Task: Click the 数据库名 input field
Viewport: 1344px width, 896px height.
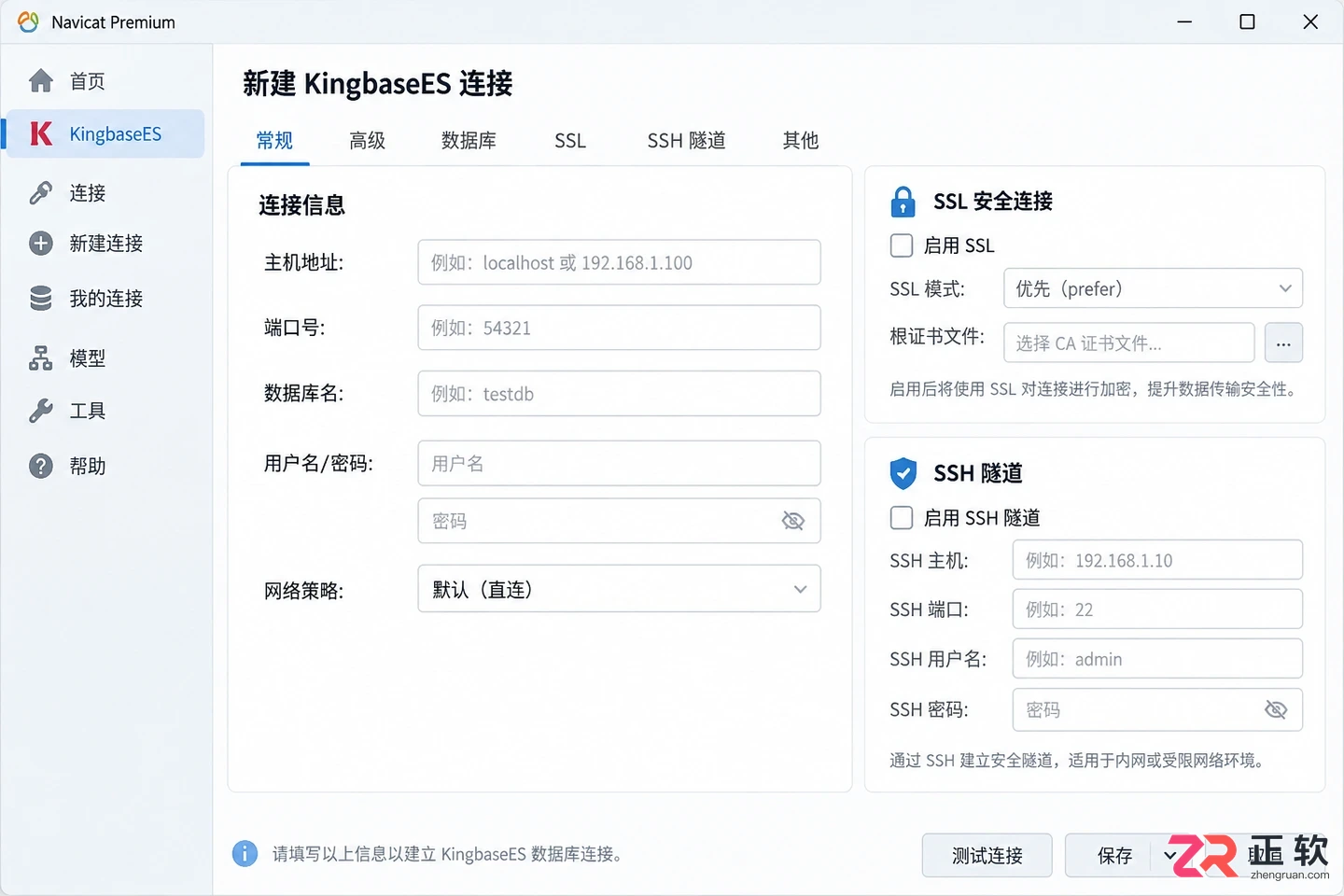Action: click(619, 394)
